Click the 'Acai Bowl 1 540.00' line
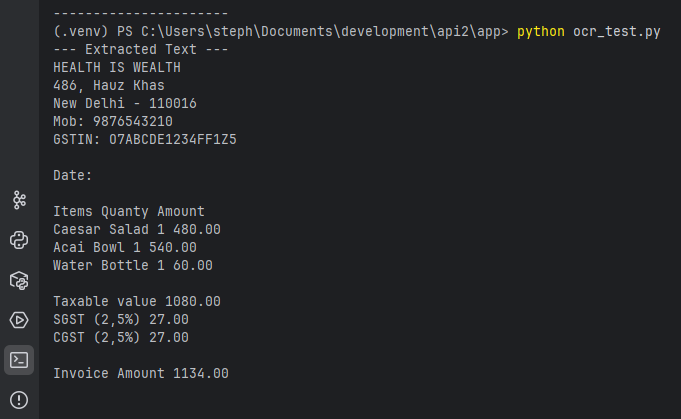681x419 pixels. (125, 247)
